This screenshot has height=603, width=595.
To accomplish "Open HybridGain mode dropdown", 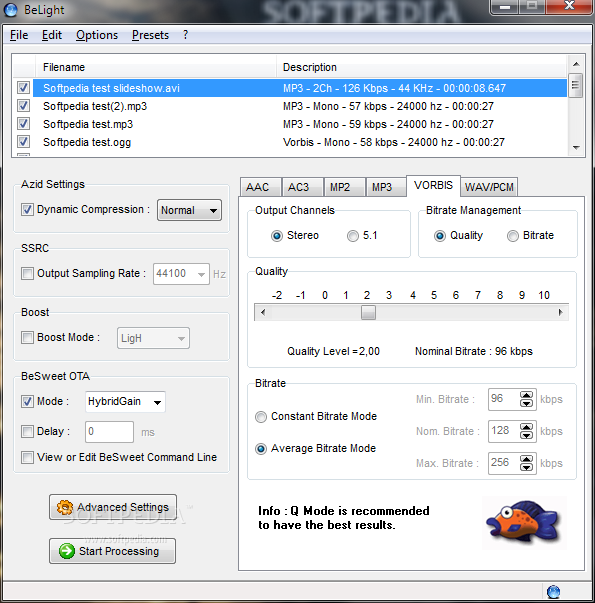I will pos(125,402).
